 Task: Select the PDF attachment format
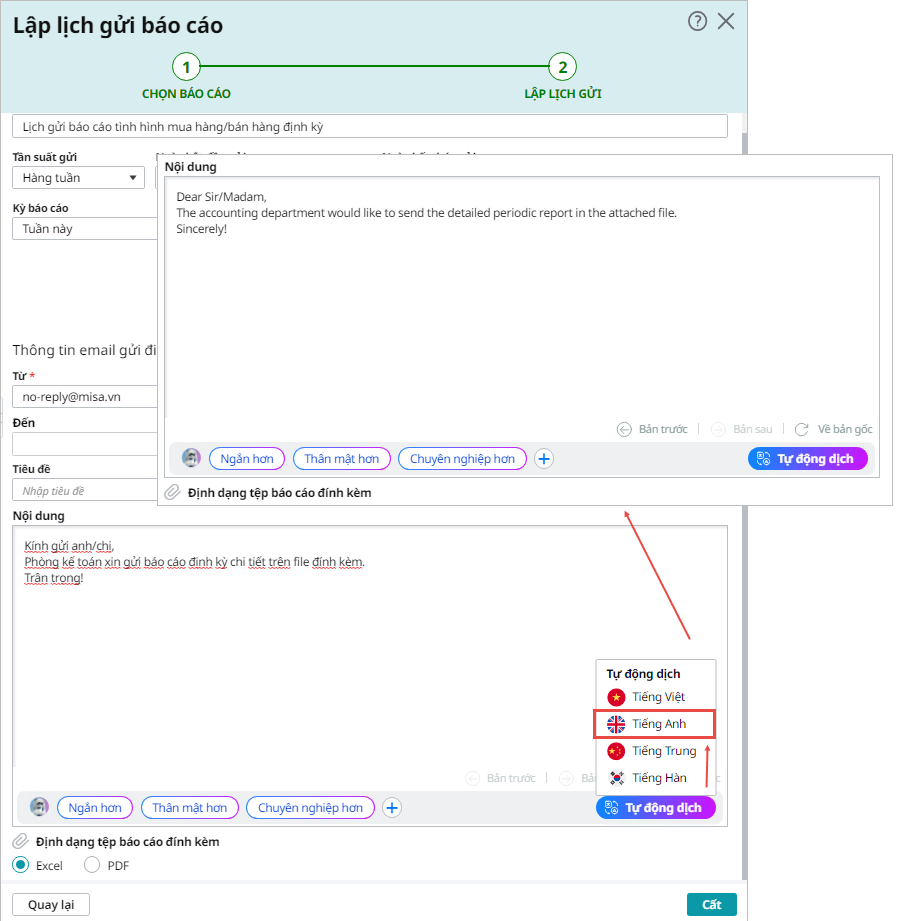pyautogui.click(x=92, y=865)
